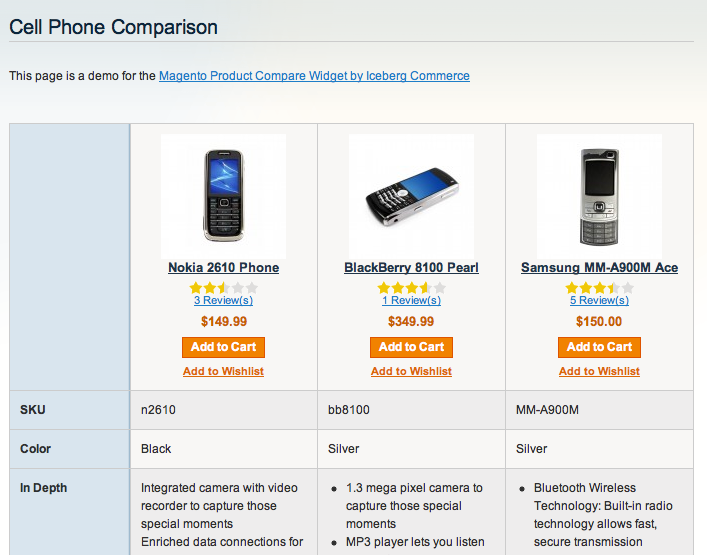Screen dimensions: 707x555
Task: Click the Samsung MM-A900M Ace product image
Action: tap(599, 196)
